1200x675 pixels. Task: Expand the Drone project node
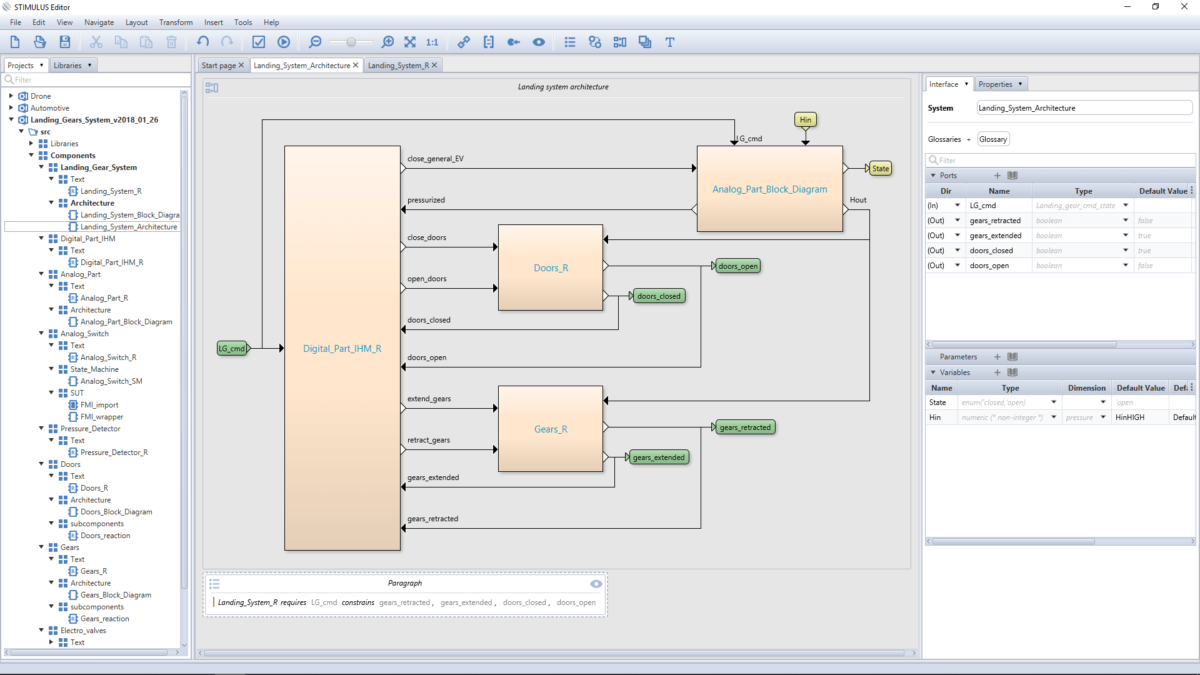pyautogui.click(x=11, y=96)
